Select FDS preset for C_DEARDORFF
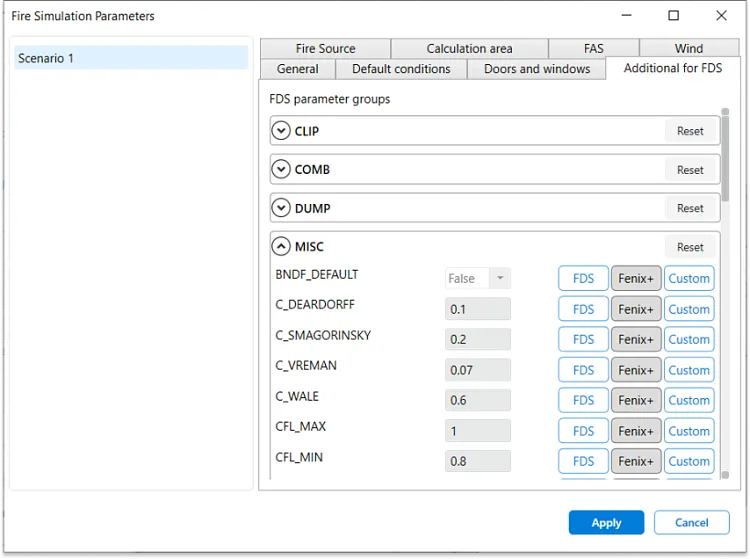 [x=583, y=309]
